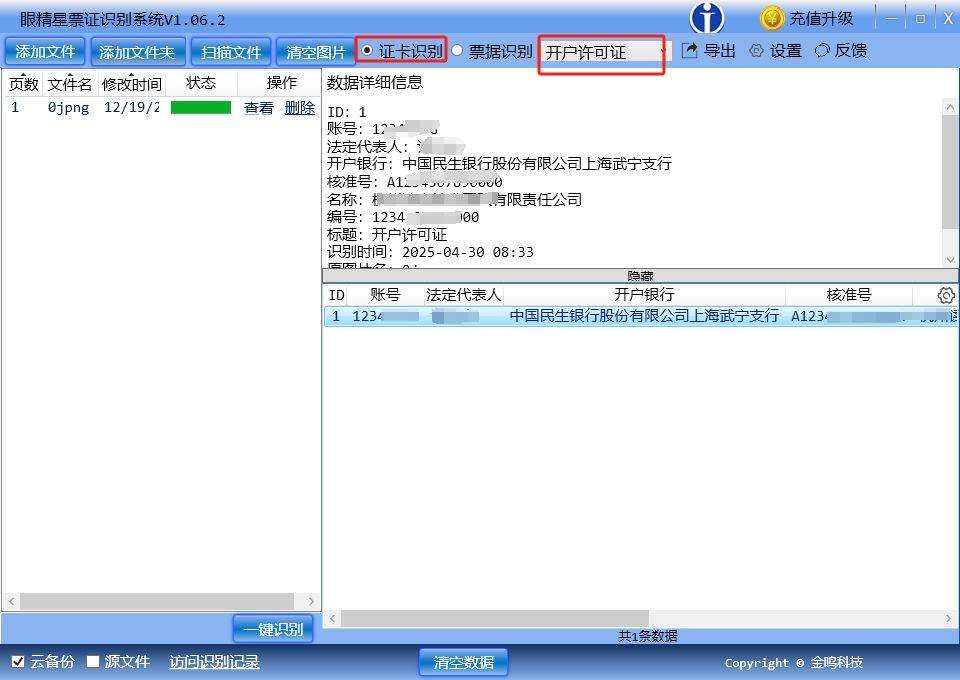The width and height of the screenshot is (960, 680).
Task: Minimize the window
Action: point(891,18)
